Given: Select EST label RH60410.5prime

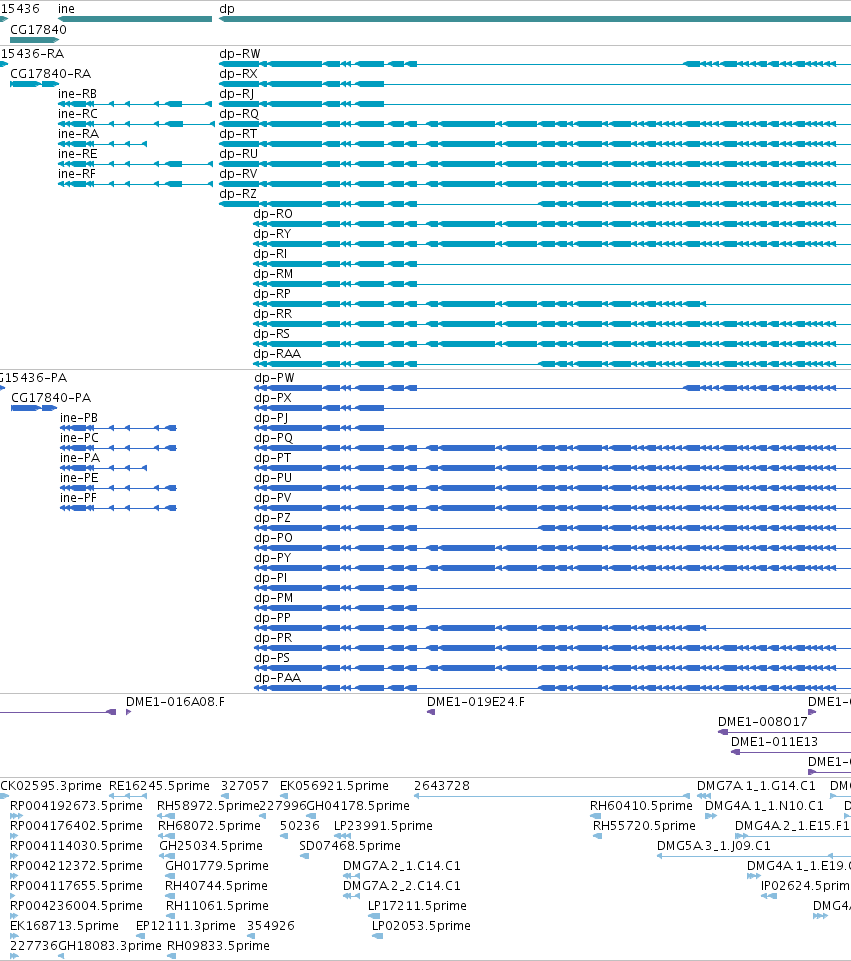Looking at the screenshot, I should point(641,806).
